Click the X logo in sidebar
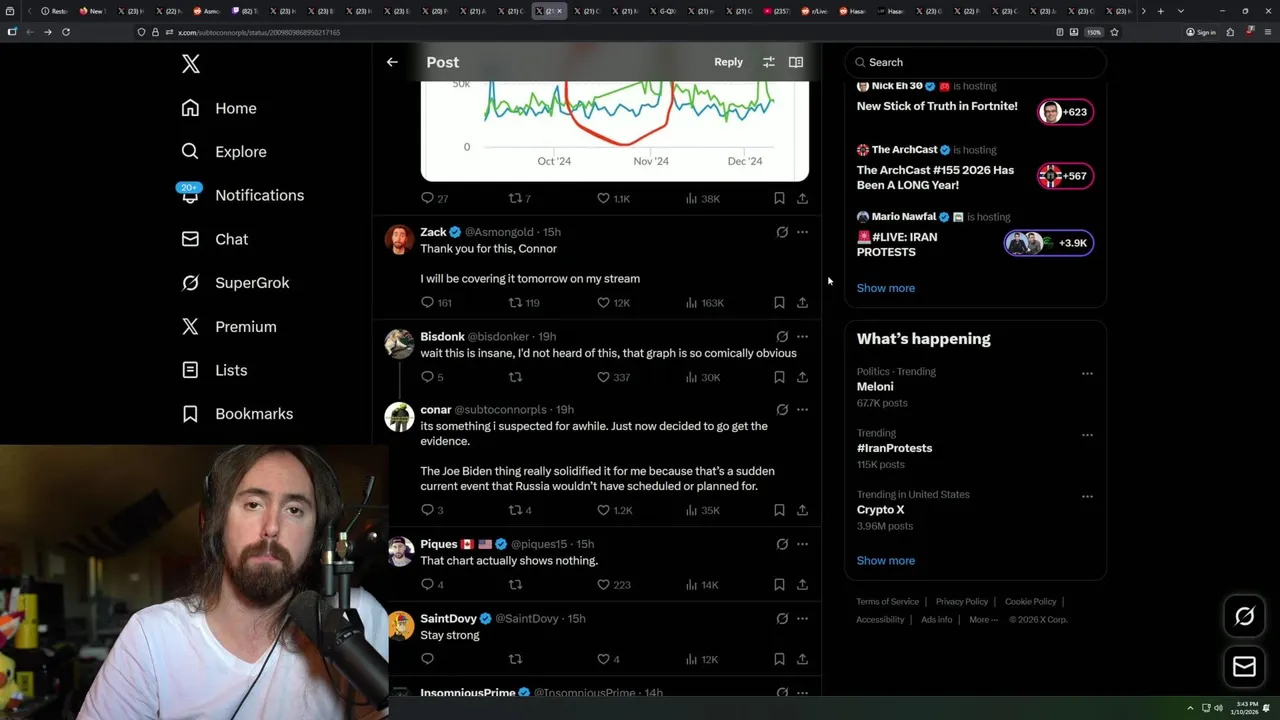This screenshot has height=720, width=1280. [x=191, y=64]
